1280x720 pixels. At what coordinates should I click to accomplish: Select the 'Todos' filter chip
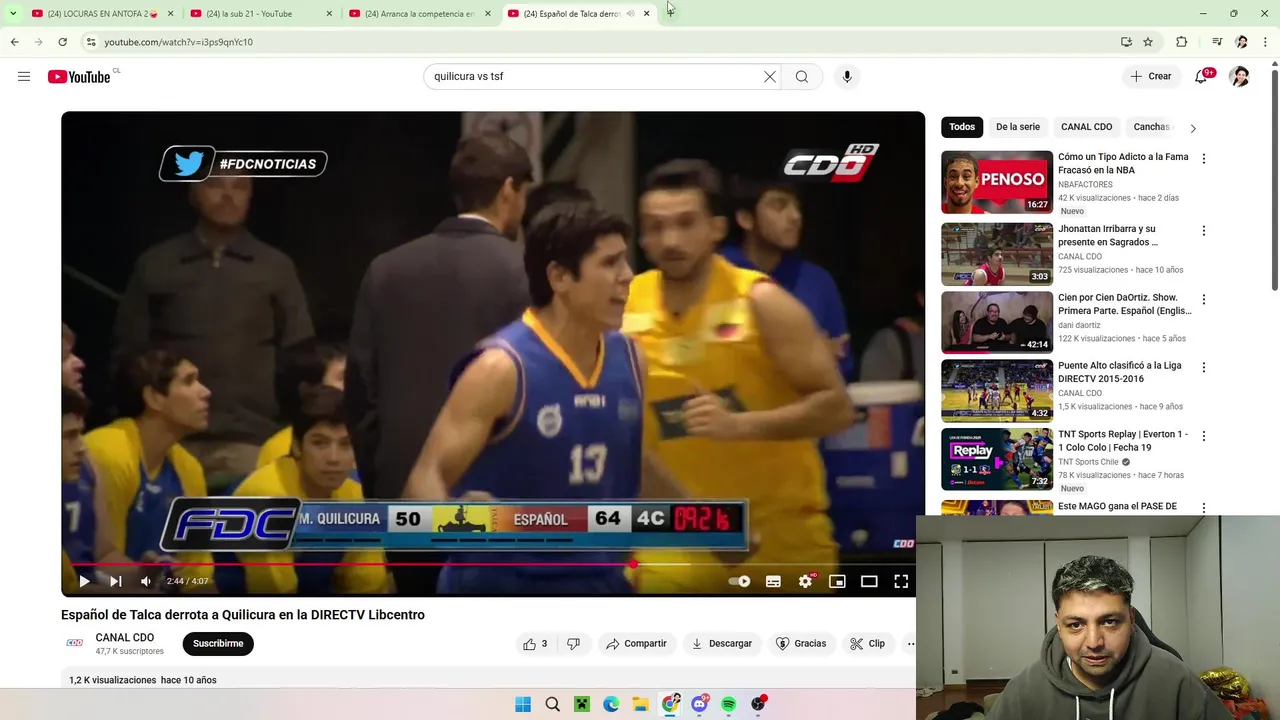pos(962,127)
